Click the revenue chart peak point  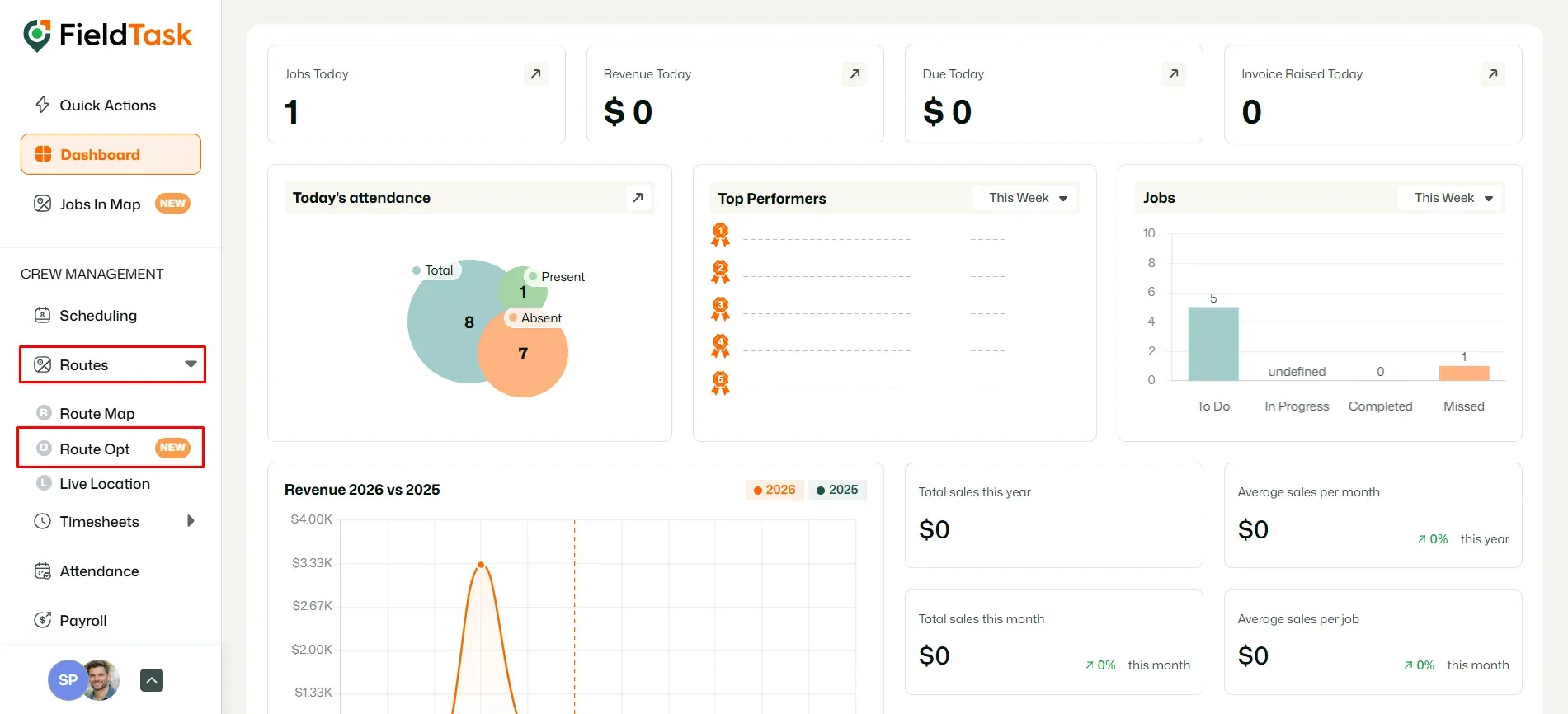(x=481, y=565)
